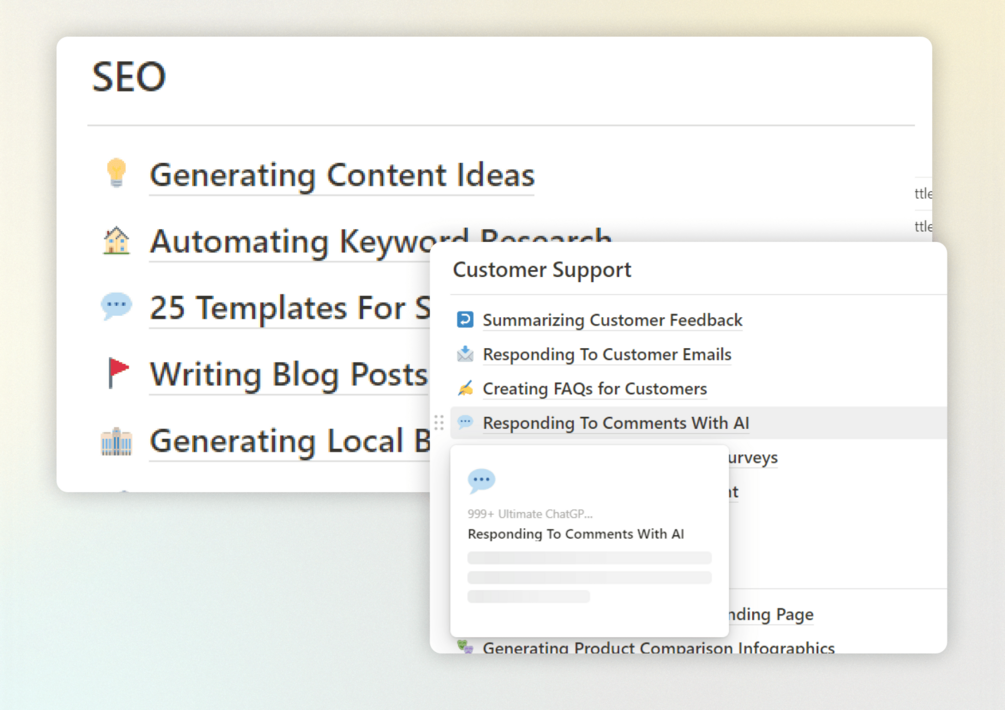Open Summarizing Customer Feedback link
This screenshot has width=1005, height=710.
click(612, 320)
